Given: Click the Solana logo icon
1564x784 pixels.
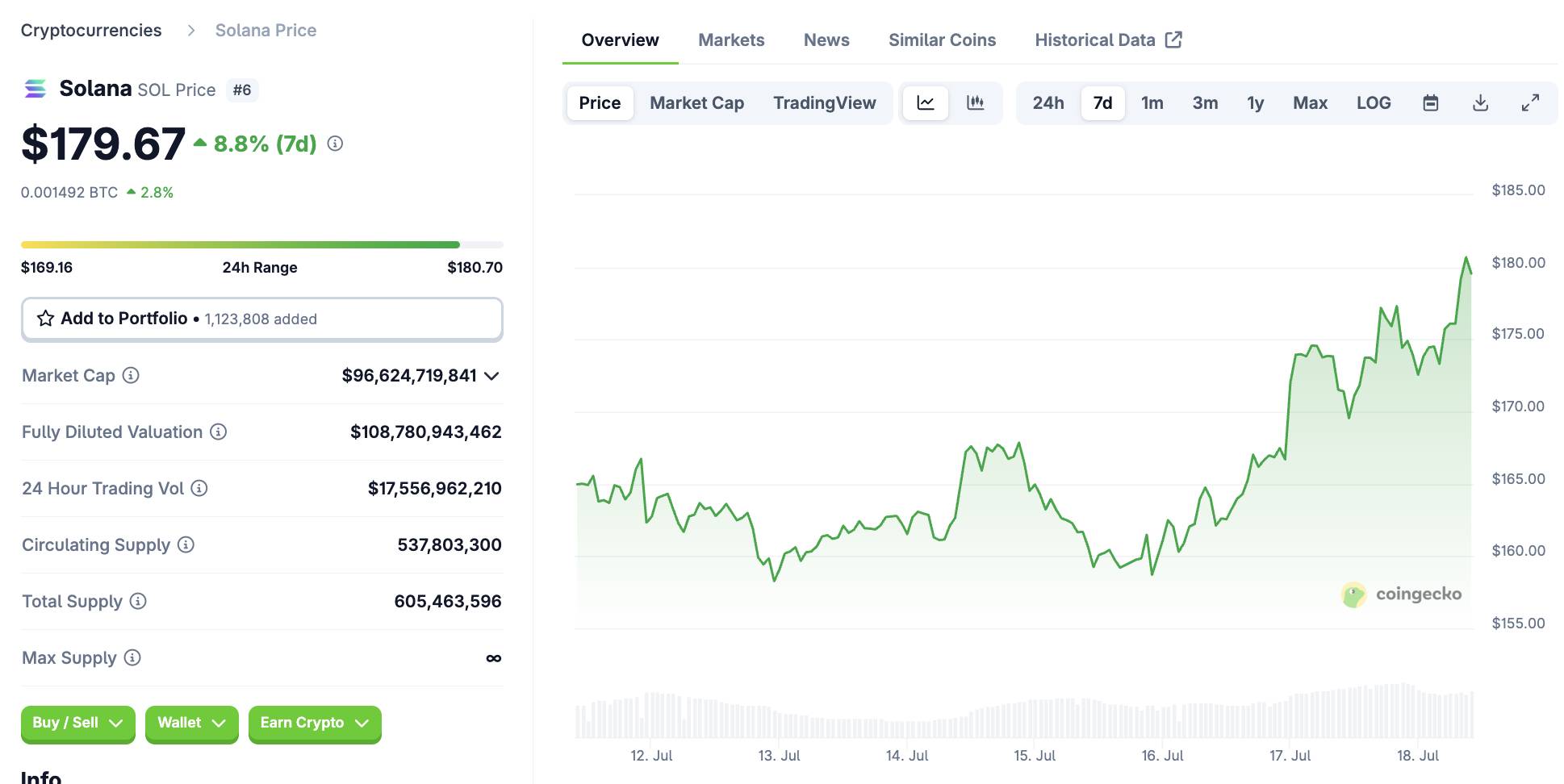Looking at the screenshot, I should 36,89.
